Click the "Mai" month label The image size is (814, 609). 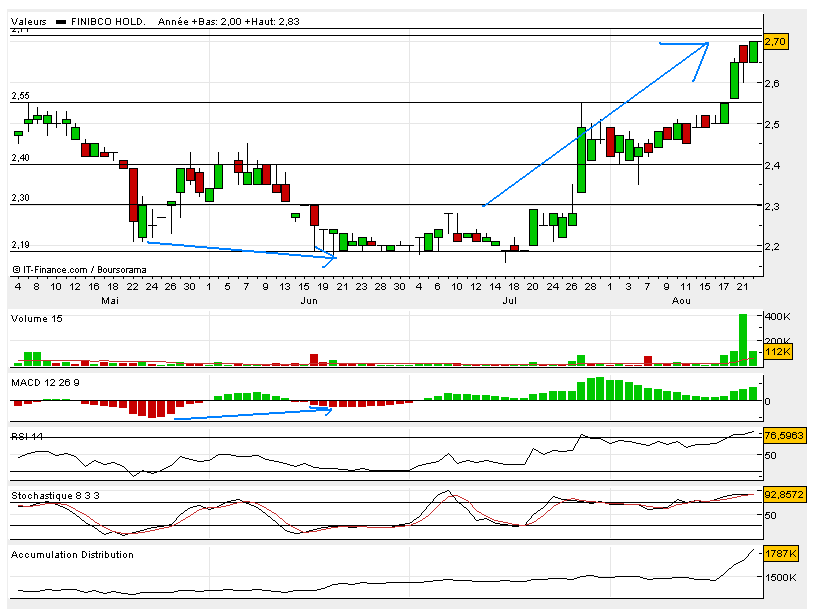110,301
